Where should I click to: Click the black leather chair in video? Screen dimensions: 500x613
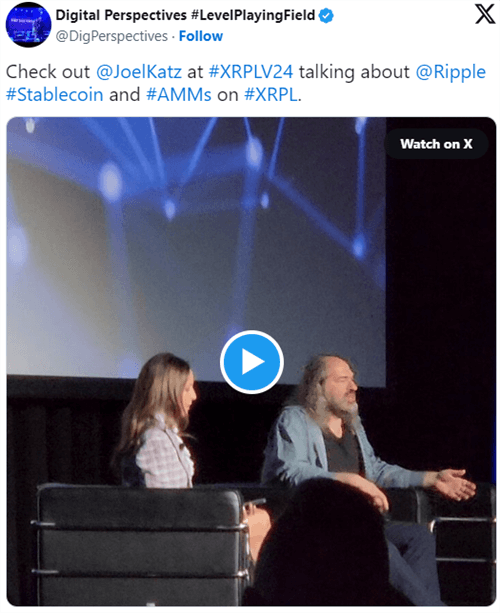point(141,543)
